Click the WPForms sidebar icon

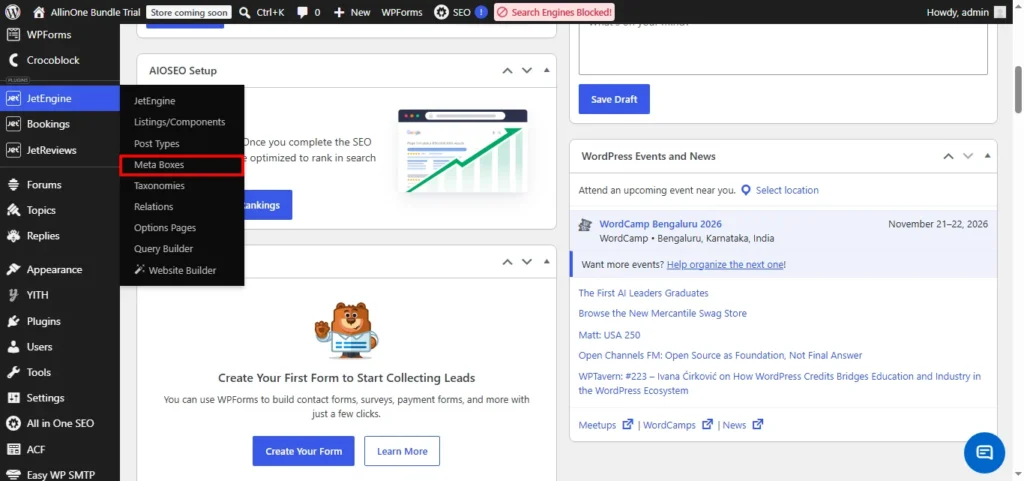point(13,35)
